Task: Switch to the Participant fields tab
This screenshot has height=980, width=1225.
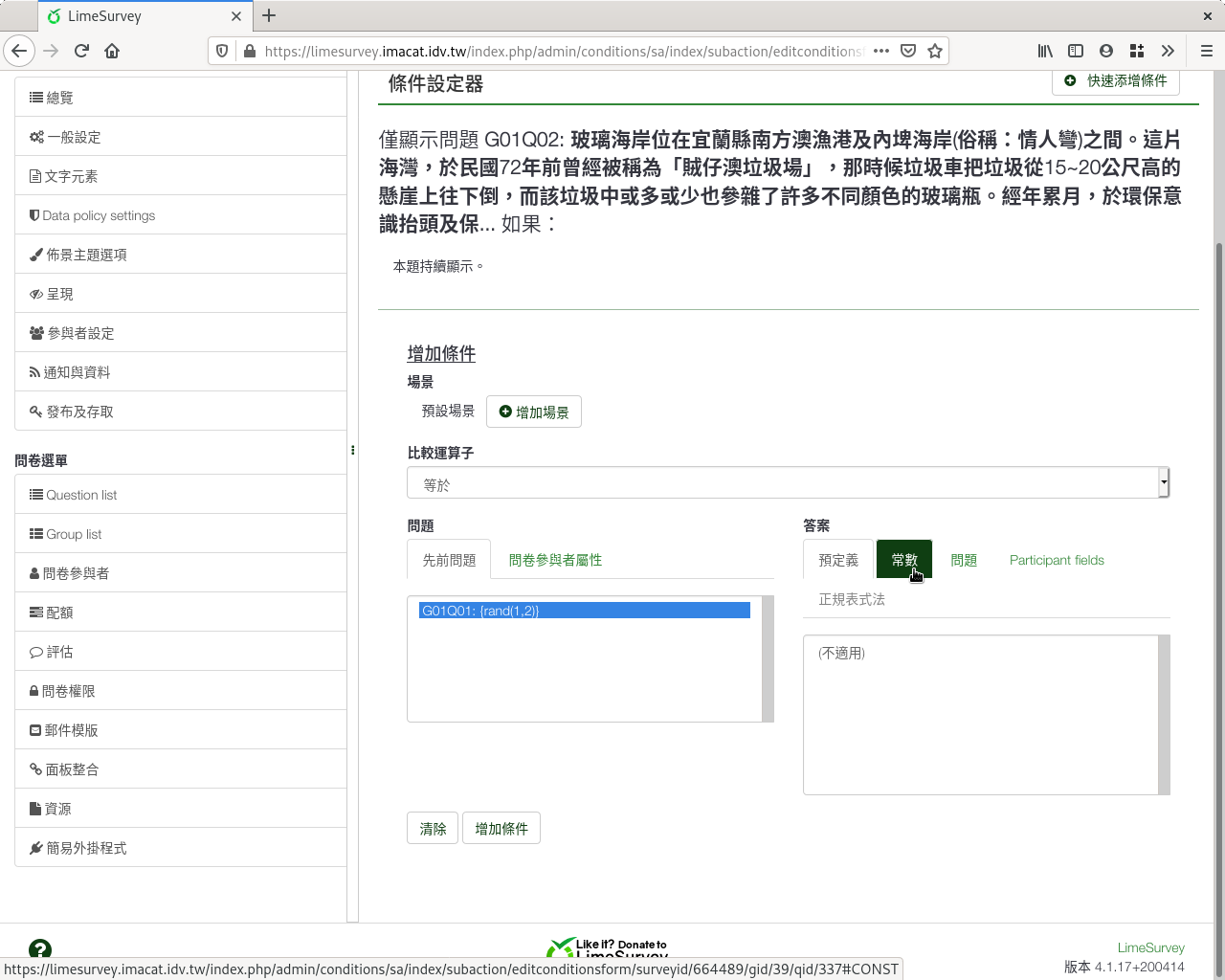Action: pyautogui.click(x=1057, y=560)
